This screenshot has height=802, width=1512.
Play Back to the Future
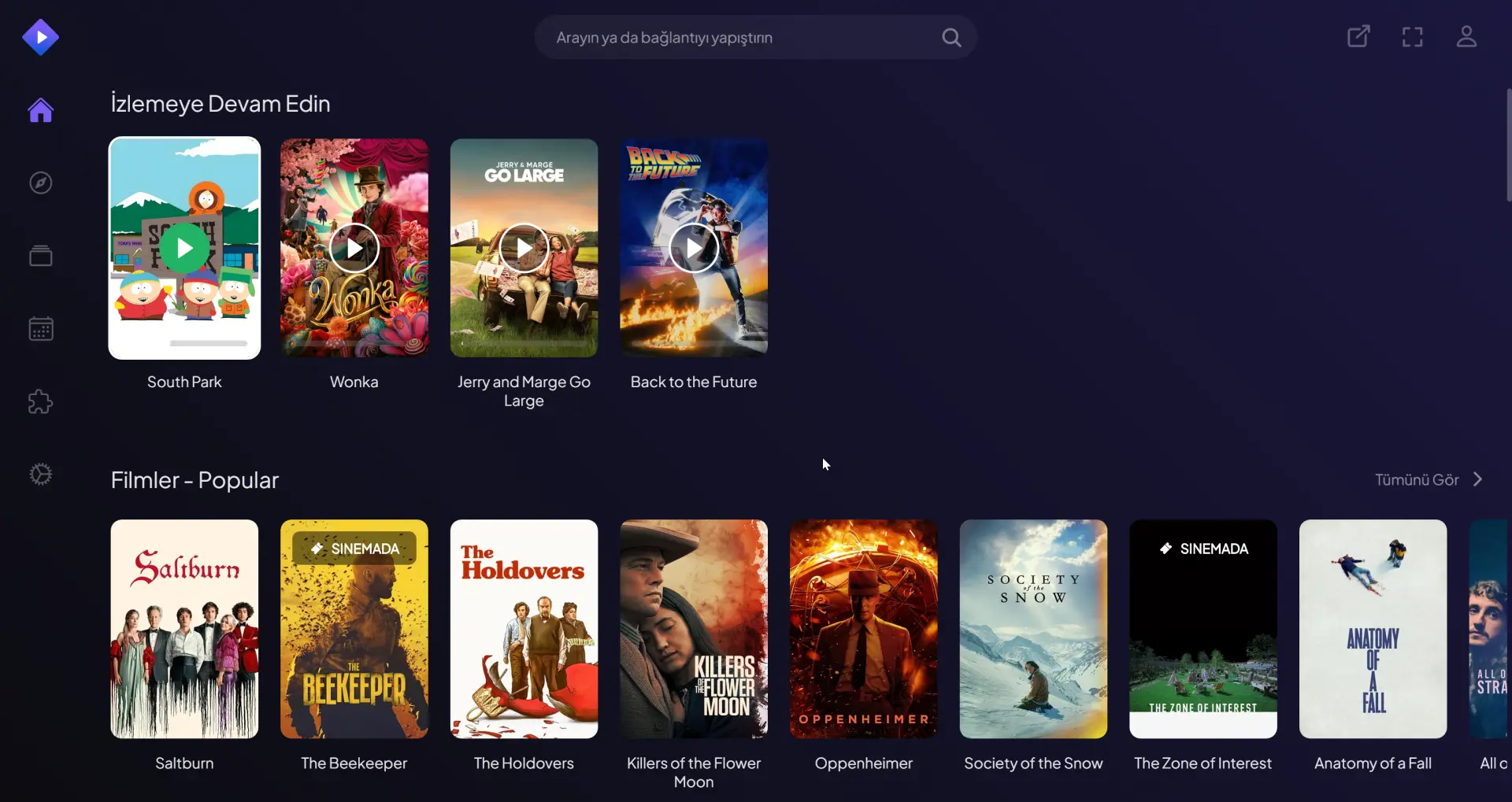click(694, 248)
